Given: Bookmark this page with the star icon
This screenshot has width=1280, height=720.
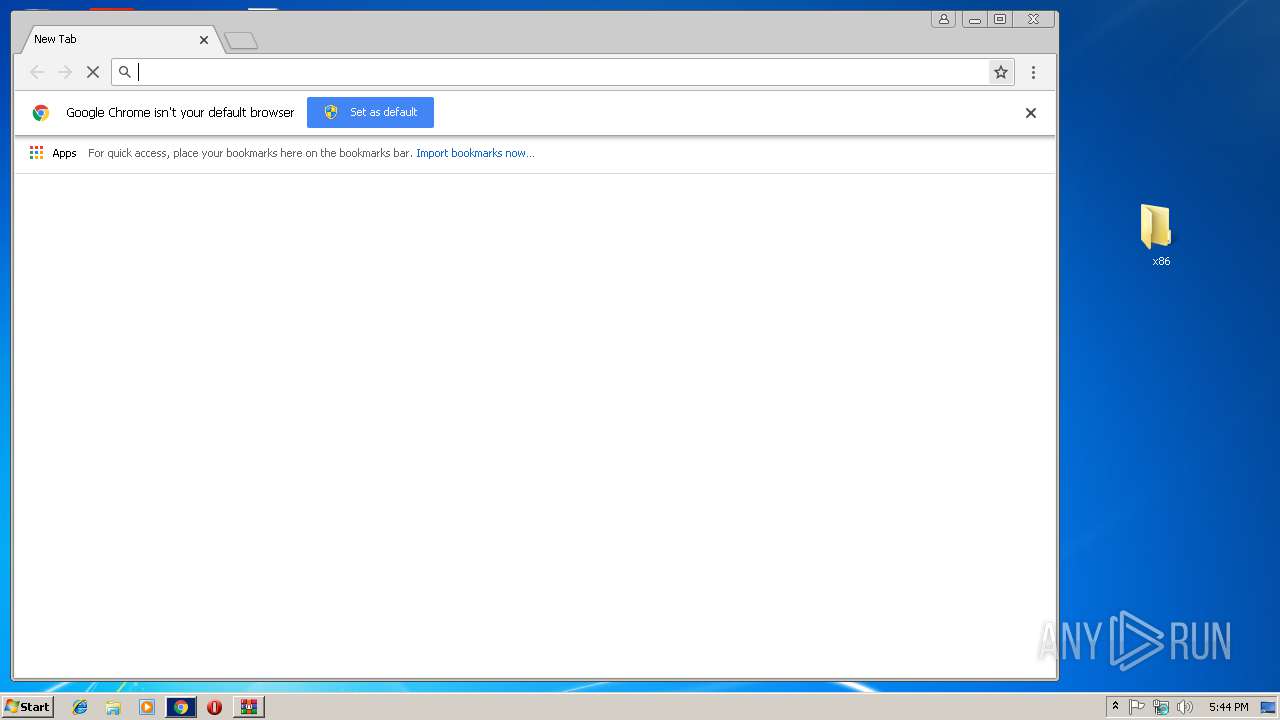Looking at the screenshot, I should pos(1000,72).
